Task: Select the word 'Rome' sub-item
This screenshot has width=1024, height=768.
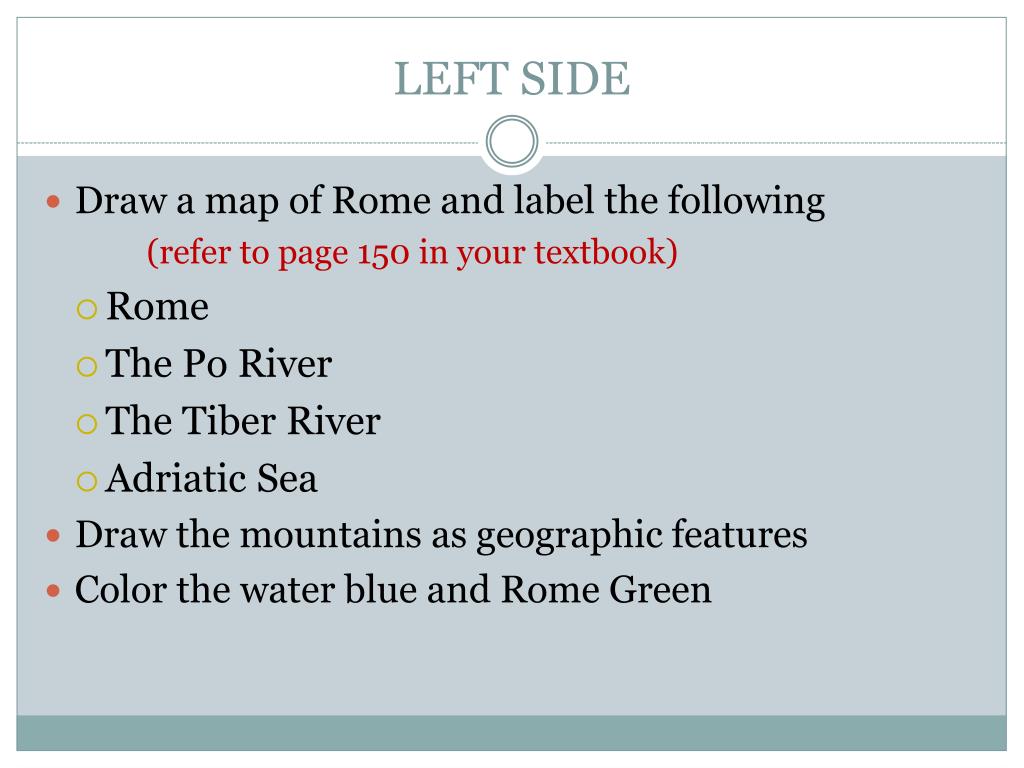Action: (x=157, y=306)
